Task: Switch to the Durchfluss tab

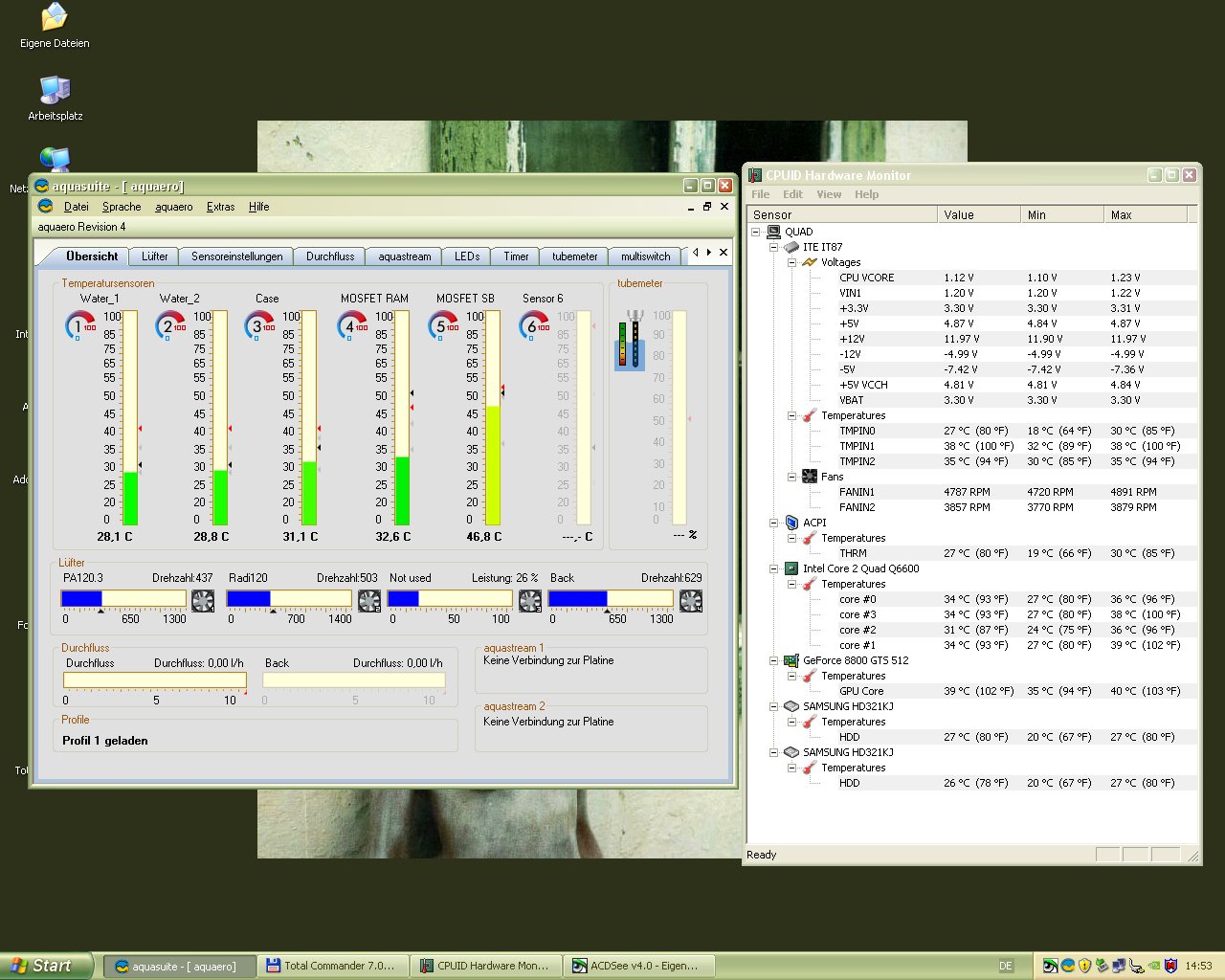Action: pyautogui.click(x=330, y=256)
